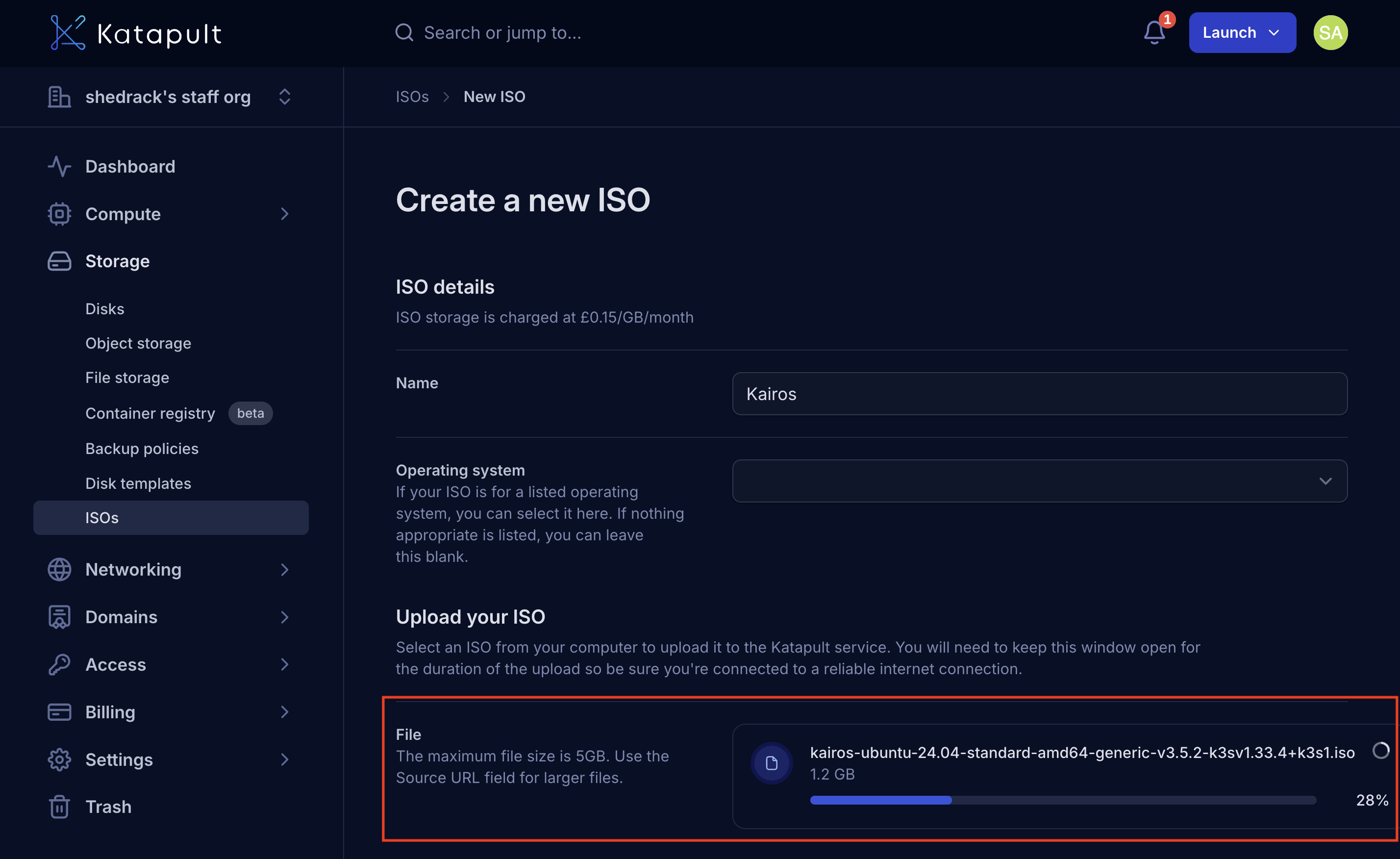Open Domains in sidebar

click(121, 617)
